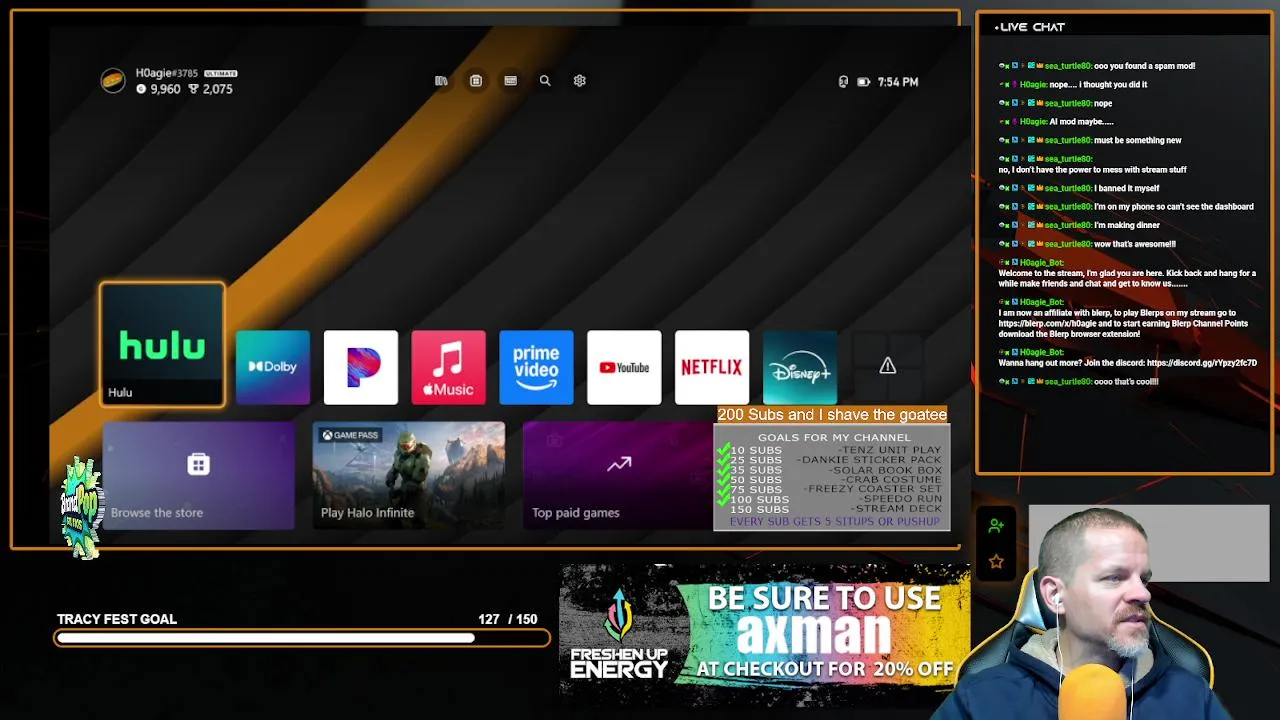The height and width of the screenshot is (720, 1280).
Task: Click the '200 Subs and I shave the goatee' text
Action: coord(832,414)
